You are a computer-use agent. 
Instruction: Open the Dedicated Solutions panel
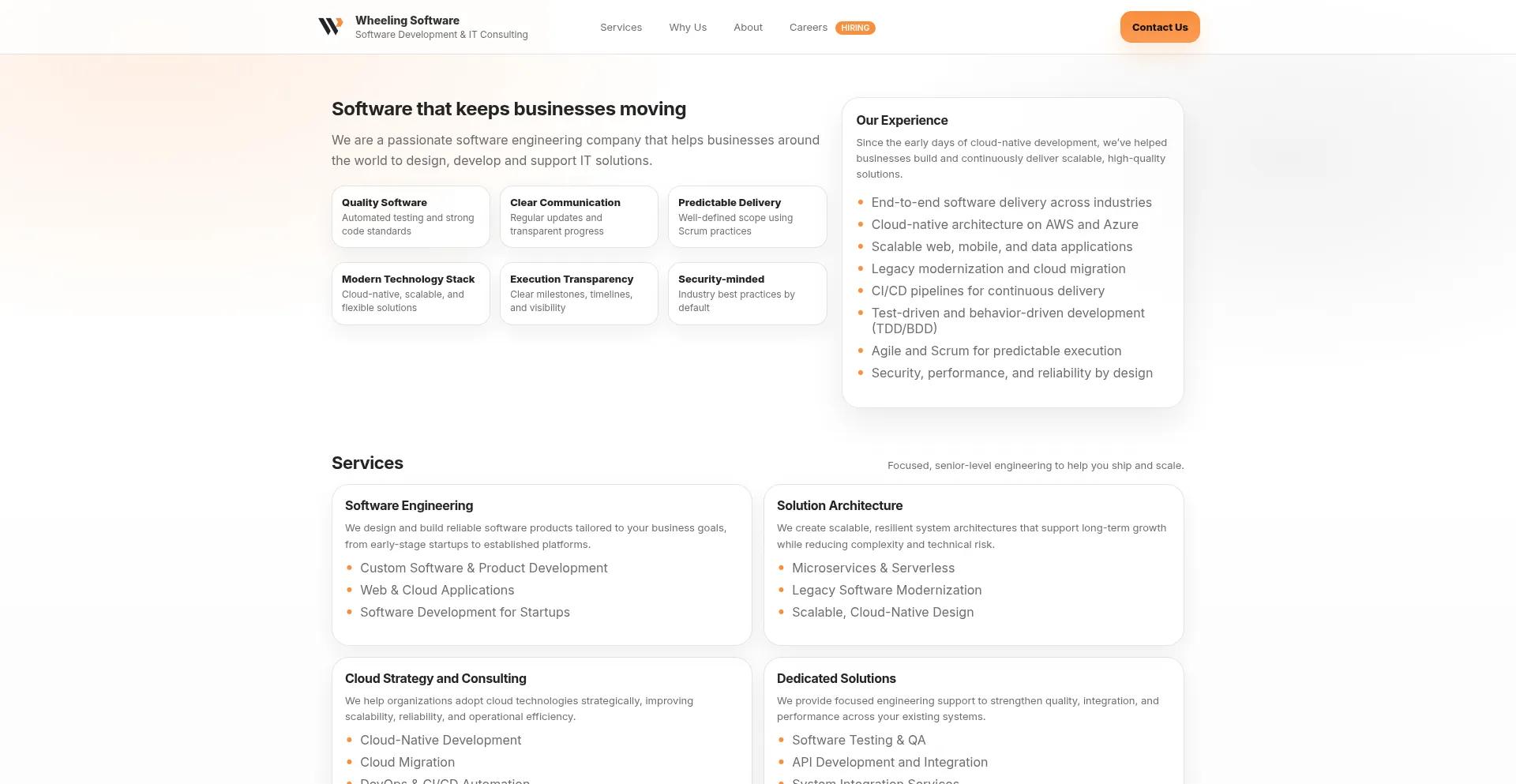coord(973,718)
